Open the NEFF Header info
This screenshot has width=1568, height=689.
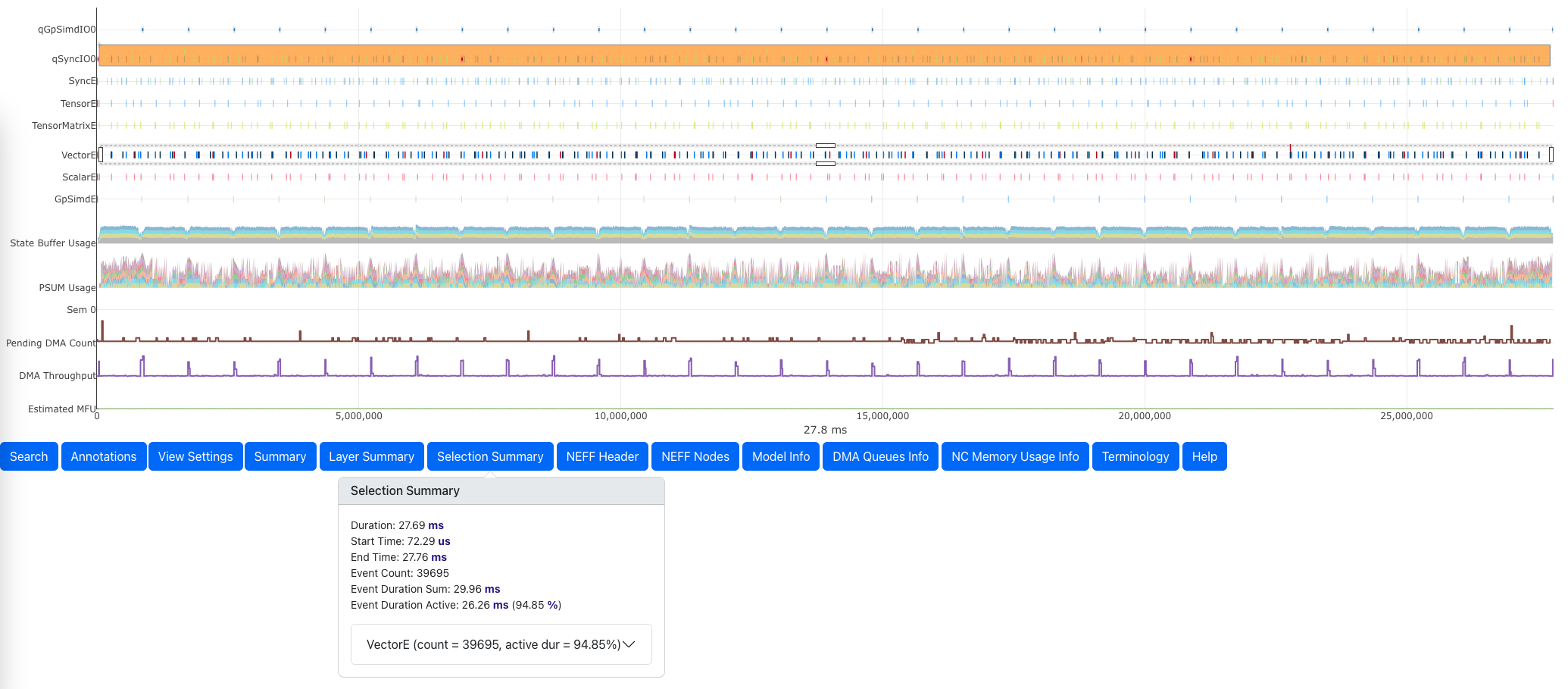pos(602,456)
